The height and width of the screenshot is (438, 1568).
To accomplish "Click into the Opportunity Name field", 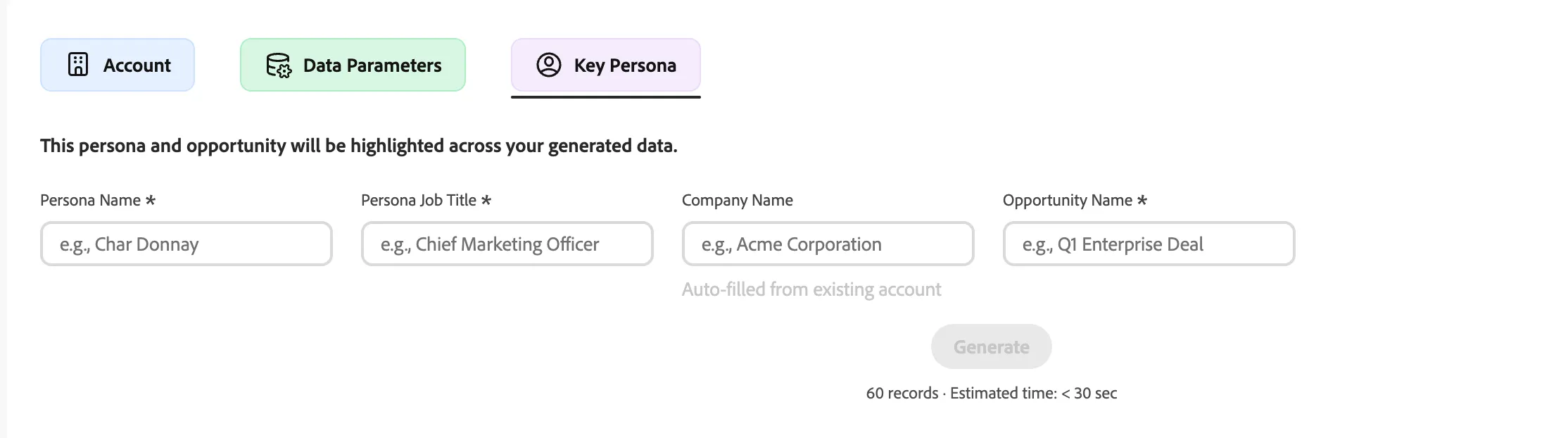I will click(x=1149, y=244).
